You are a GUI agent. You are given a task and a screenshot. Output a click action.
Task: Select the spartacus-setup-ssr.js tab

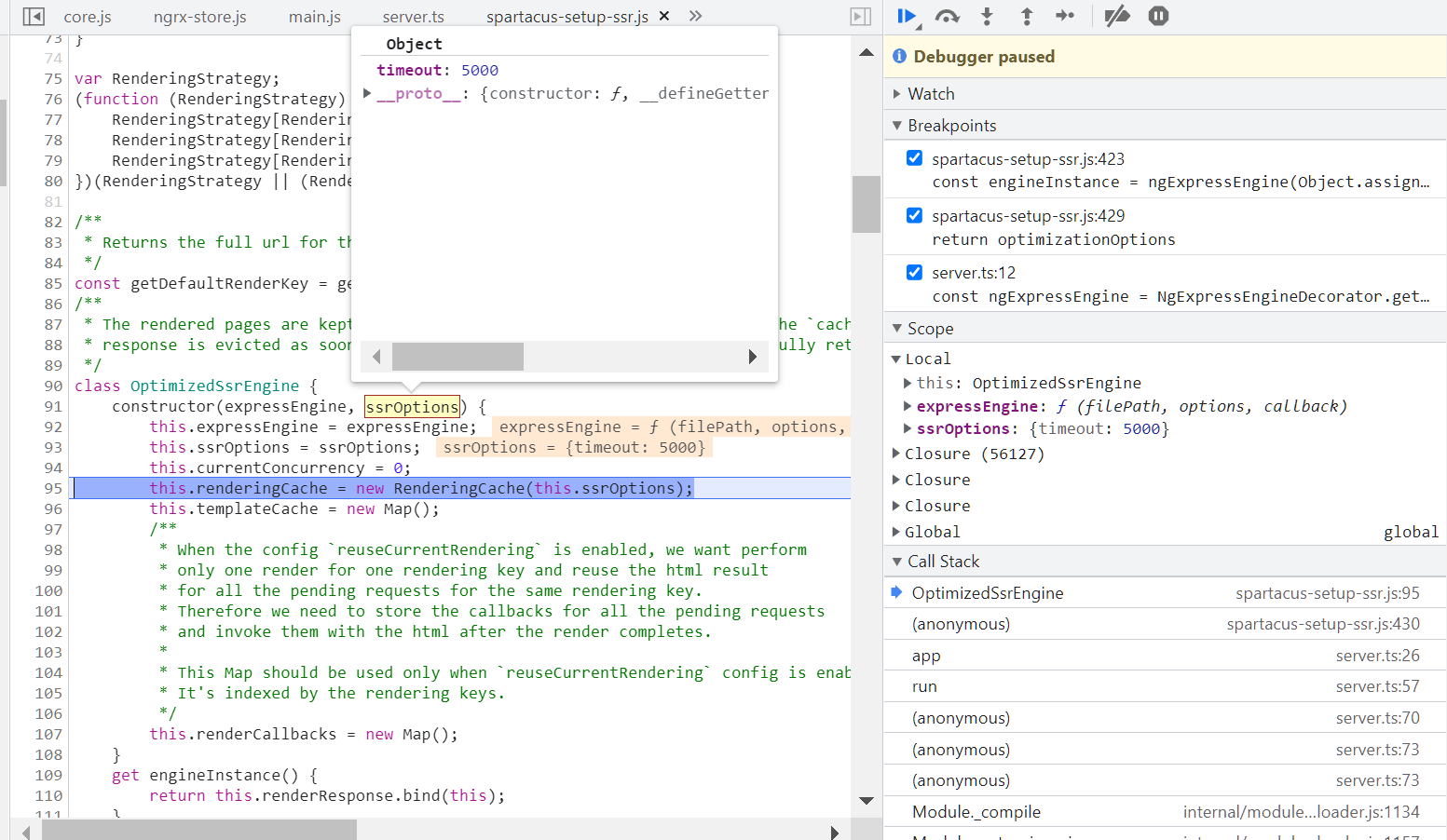pos(567,17)
